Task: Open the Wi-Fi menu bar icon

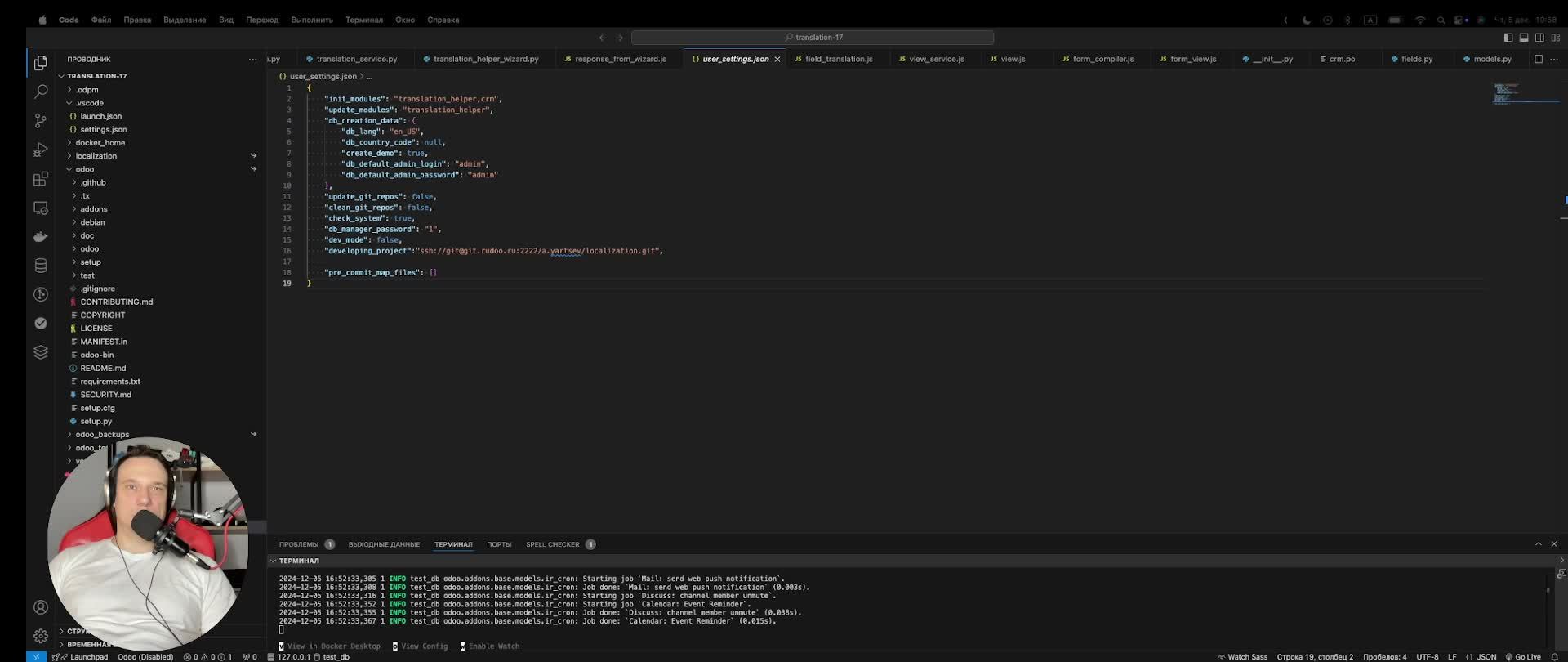Action: [x=1420, y=20]
